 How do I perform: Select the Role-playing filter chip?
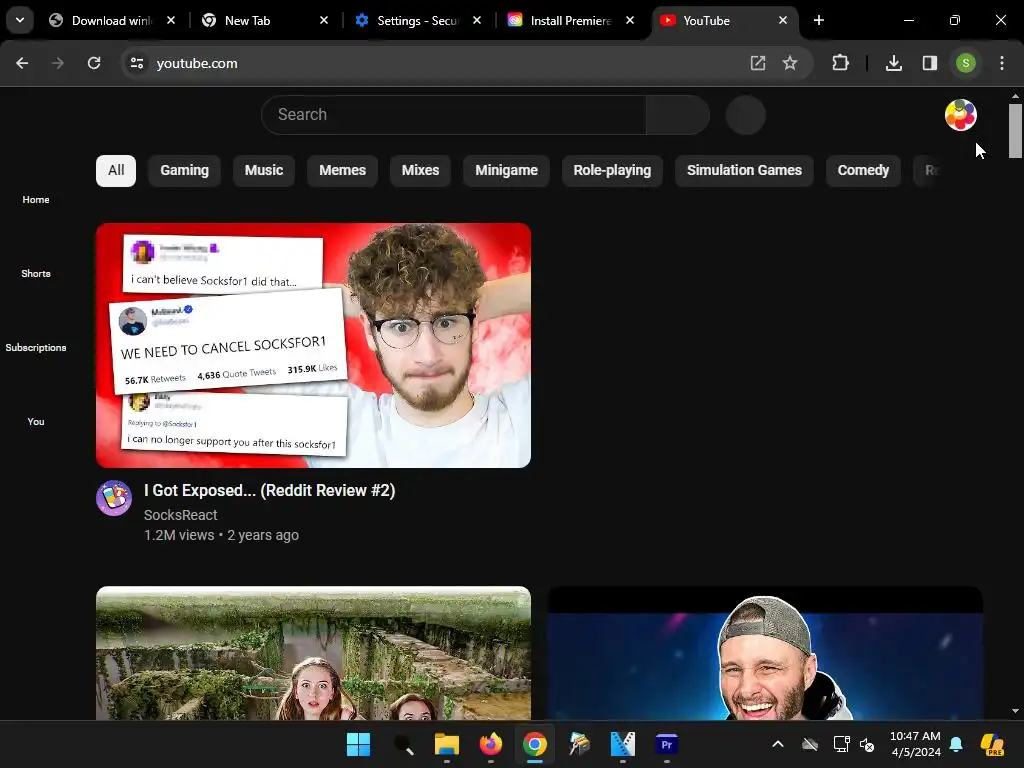(x=612, y=170)
